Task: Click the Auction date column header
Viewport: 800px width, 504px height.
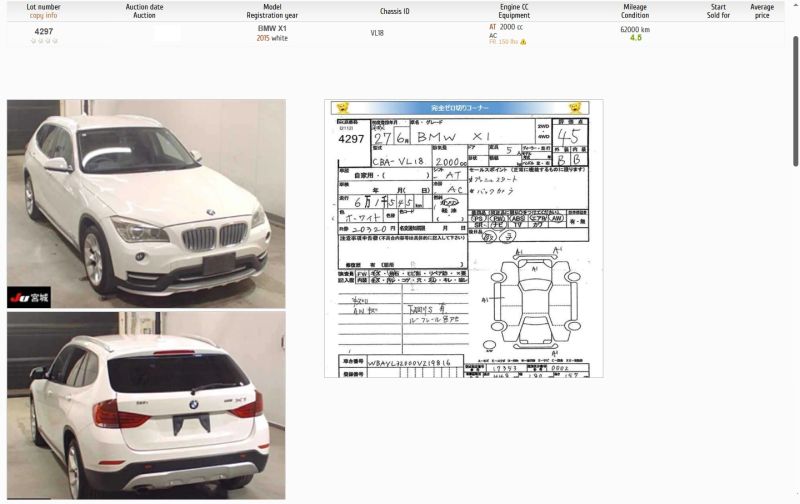Action: click(144, 7)
